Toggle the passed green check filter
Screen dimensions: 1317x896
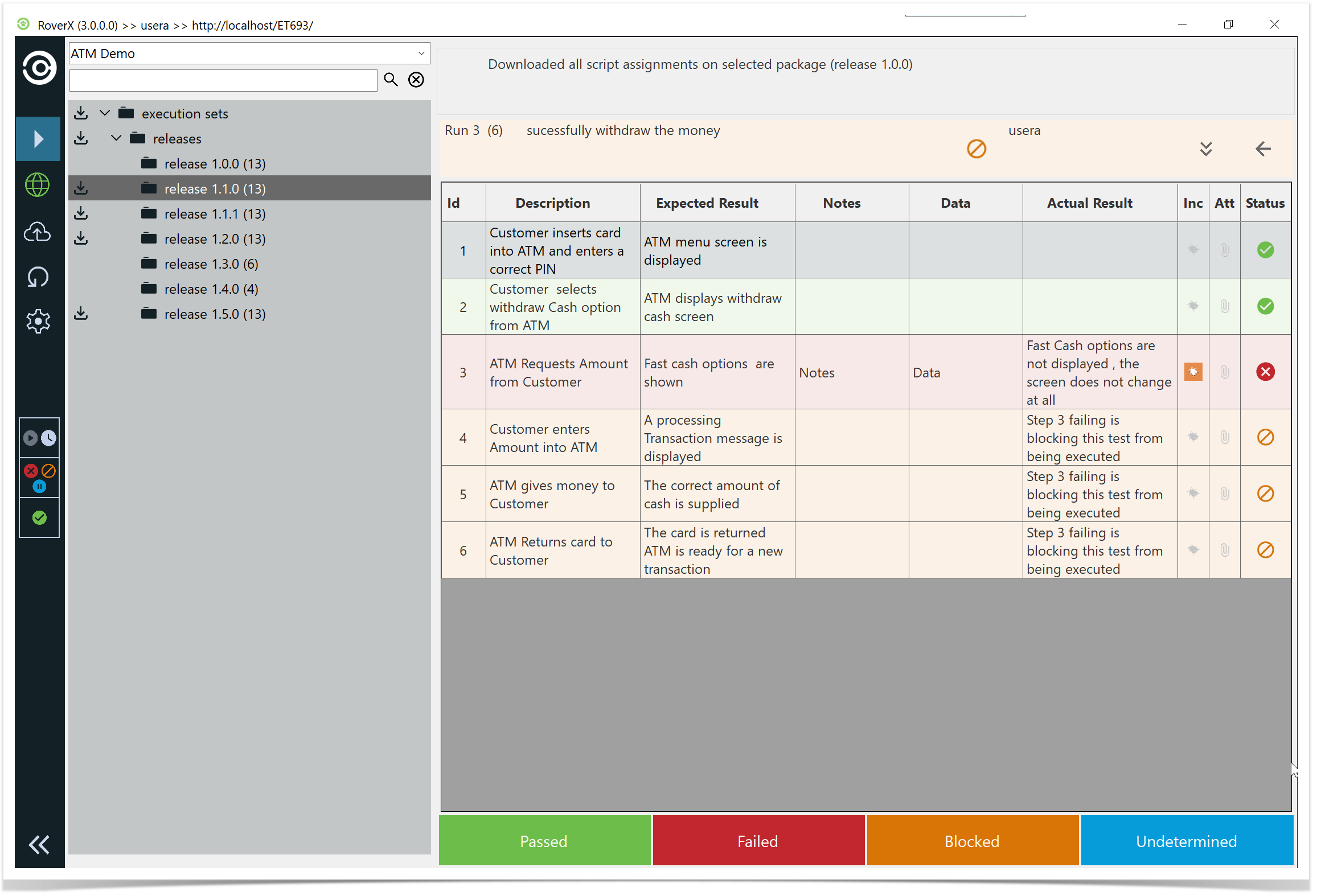coord(39,517)
